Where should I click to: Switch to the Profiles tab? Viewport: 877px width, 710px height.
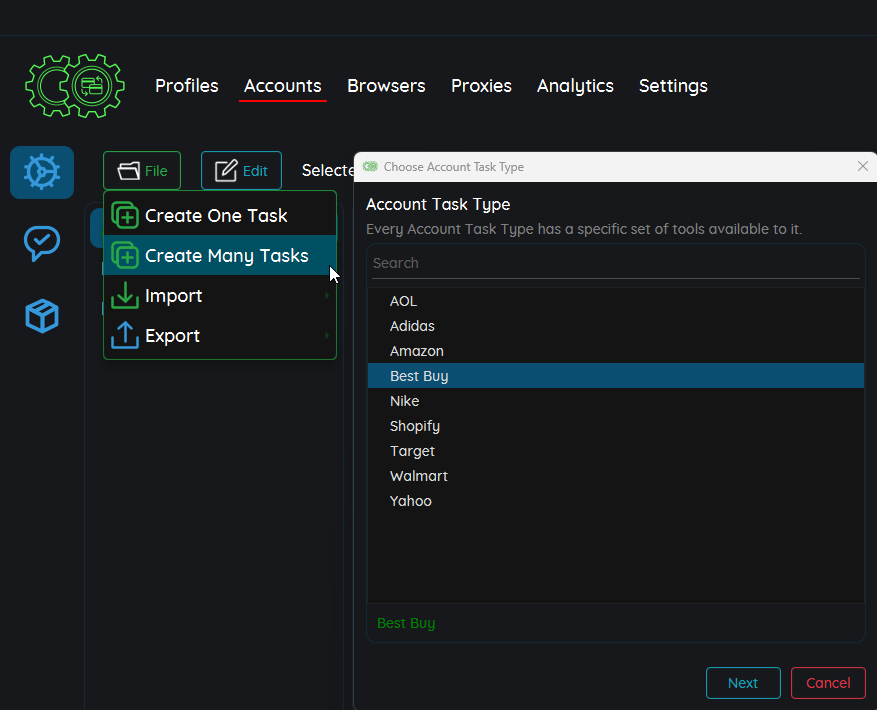coord(186,86)
